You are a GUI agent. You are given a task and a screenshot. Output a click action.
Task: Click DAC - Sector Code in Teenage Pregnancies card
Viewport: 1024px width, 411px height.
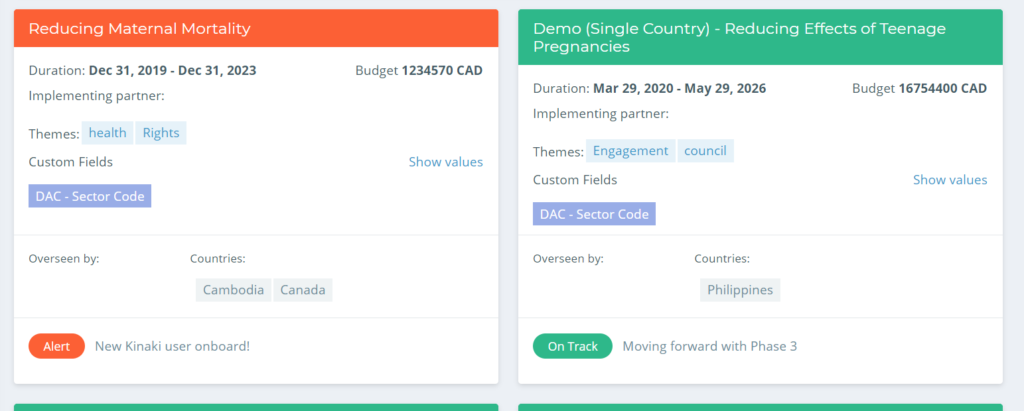pyautogui.click(x=594, y=214)
